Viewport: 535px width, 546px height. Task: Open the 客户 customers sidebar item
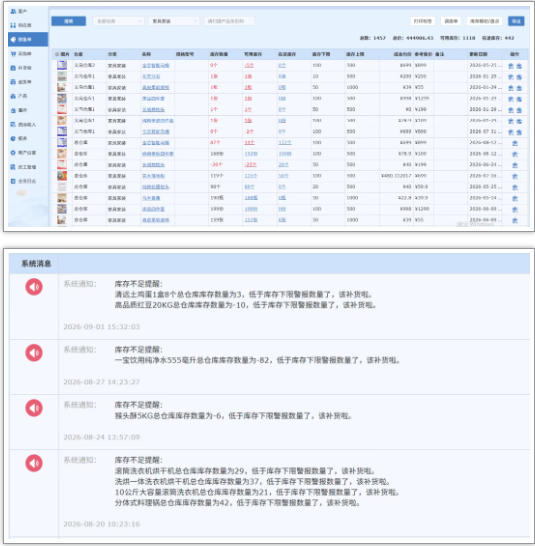click(x=19, y=11)
